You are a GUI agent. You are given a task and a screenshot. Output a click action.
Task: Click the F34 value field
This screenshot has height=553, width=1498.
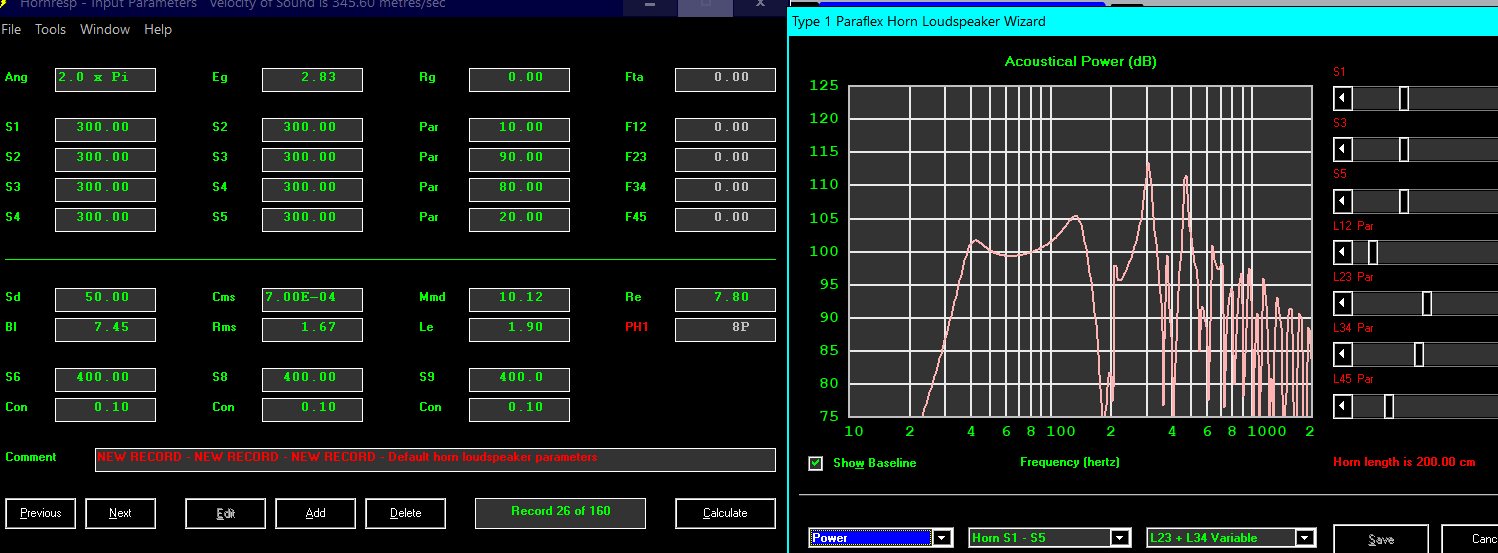[725, 189]
